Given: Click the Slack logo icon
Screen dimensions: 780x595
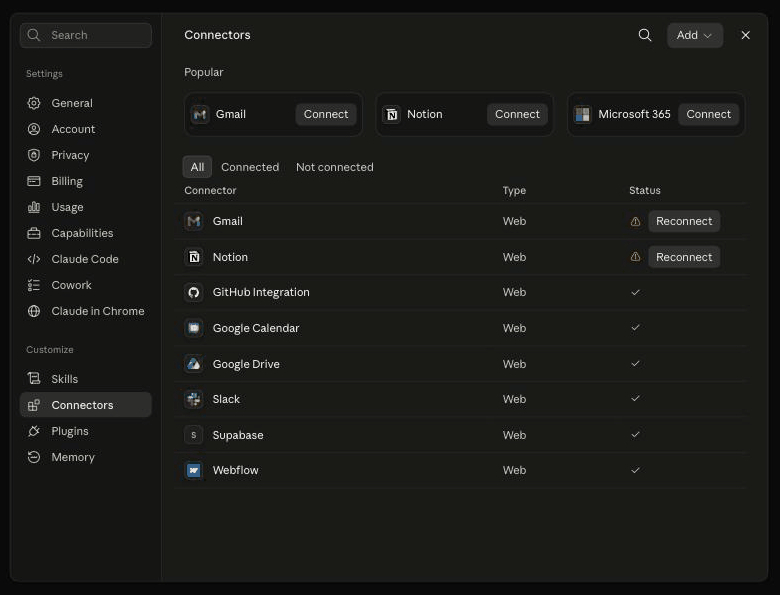Looking at the screenshot, I should (194, 399).
